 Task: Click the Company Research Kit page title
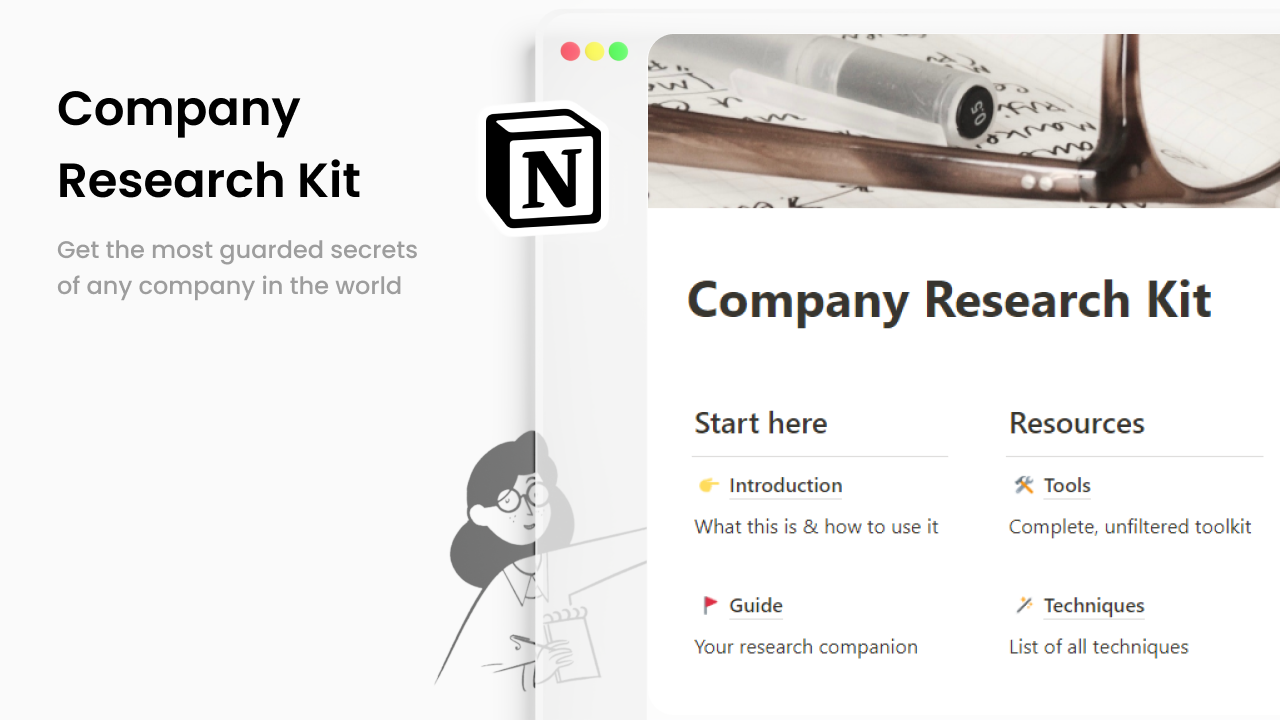coord(949,300)
